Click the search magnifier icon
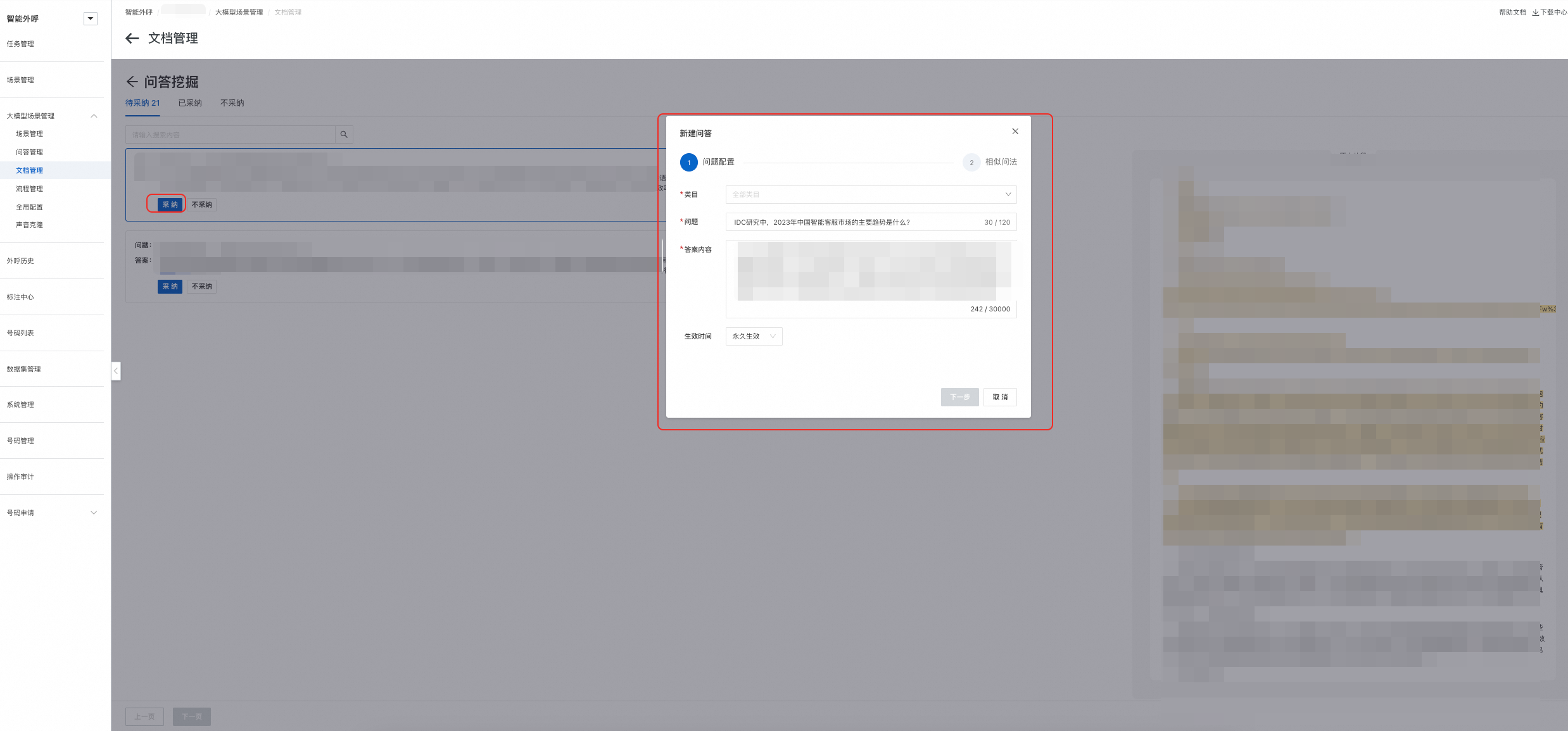 coord(344,134)
